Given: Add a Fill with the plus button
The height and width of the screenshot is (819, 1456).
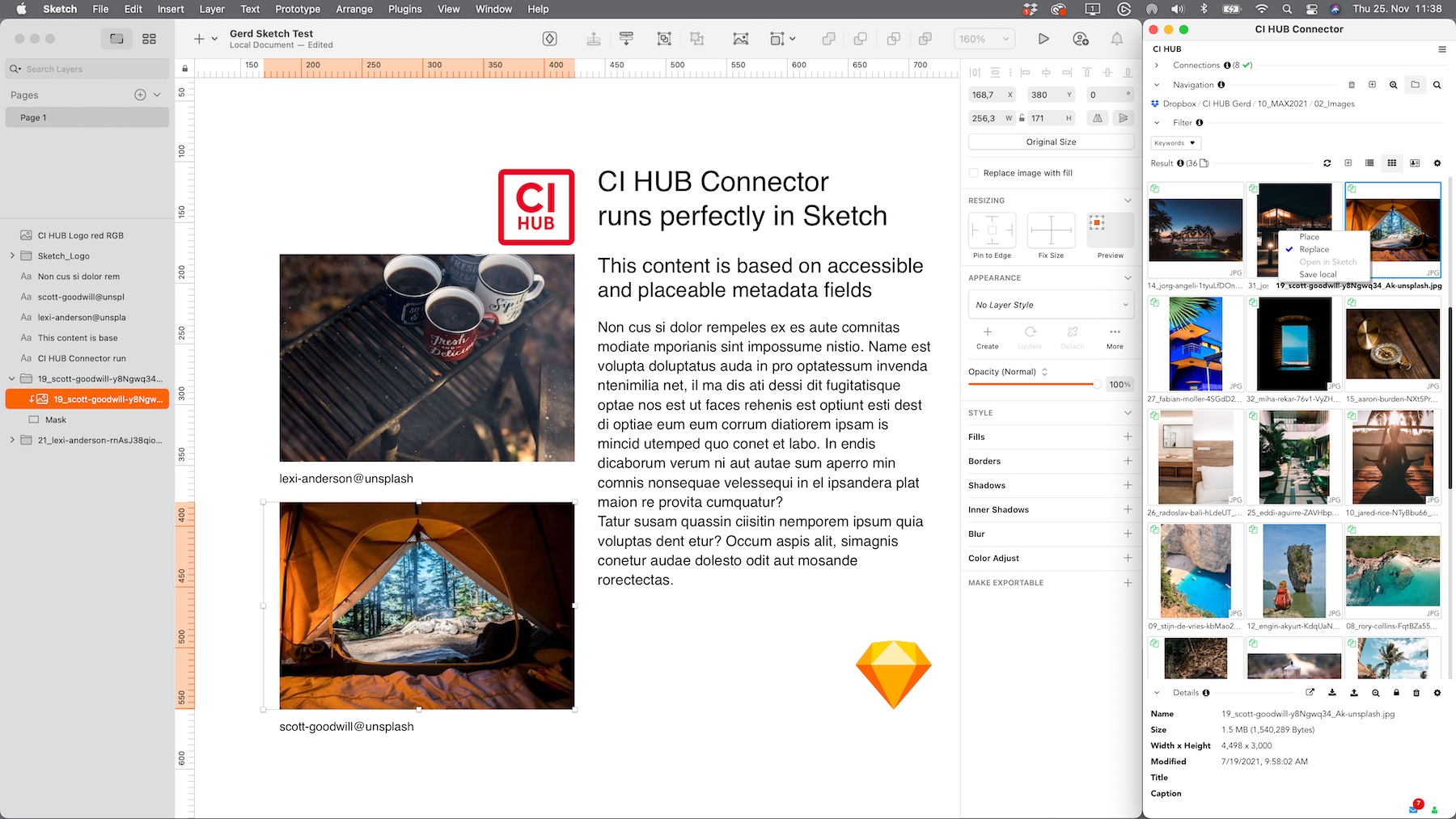Looking at the screenshot, I should point(1128,437).
